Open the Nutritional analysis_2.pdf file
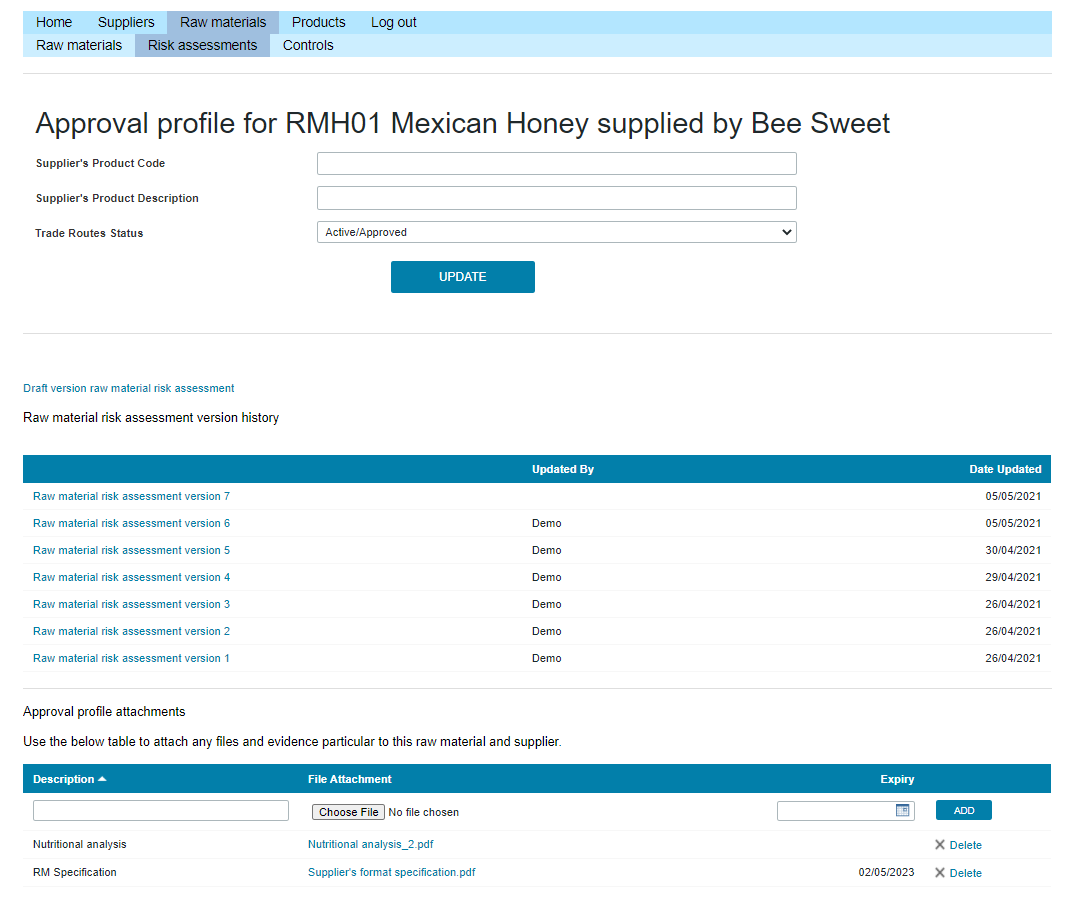This screenshot has height=906, width=1070. coord(371,845)
